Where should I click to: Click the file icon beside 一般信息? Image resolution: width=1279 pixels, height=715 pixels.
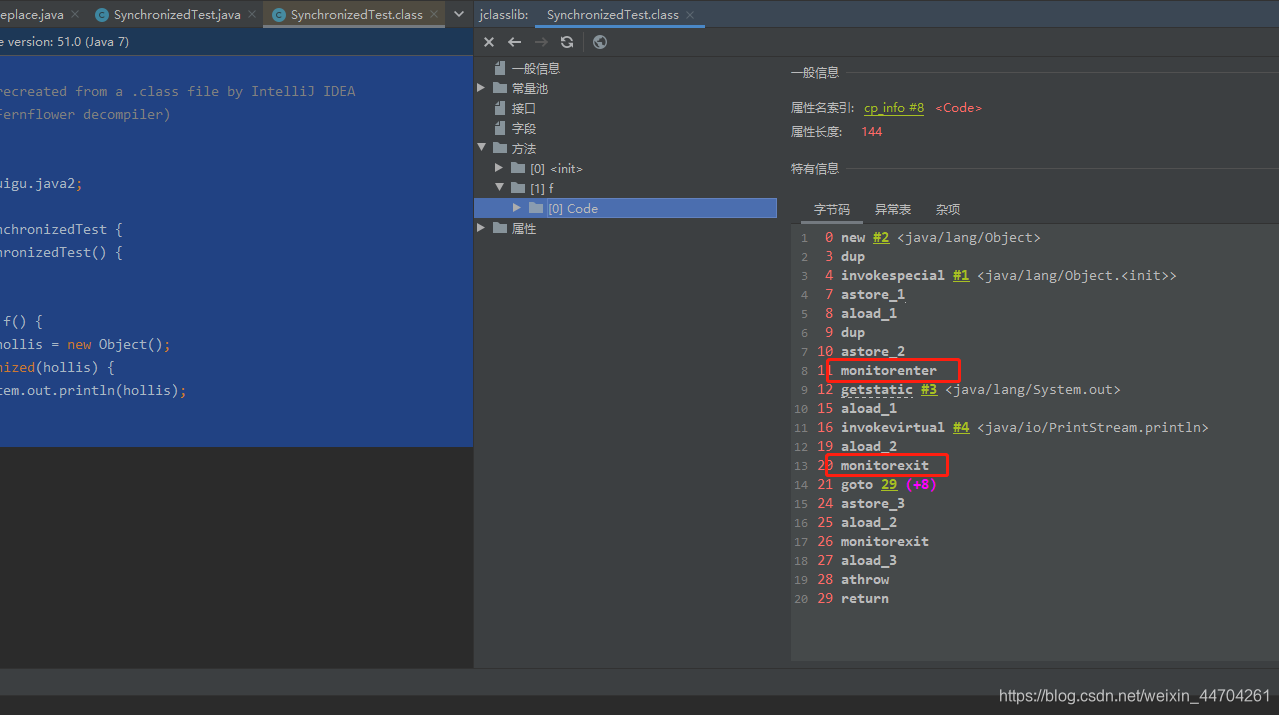[x=500, y=68]
